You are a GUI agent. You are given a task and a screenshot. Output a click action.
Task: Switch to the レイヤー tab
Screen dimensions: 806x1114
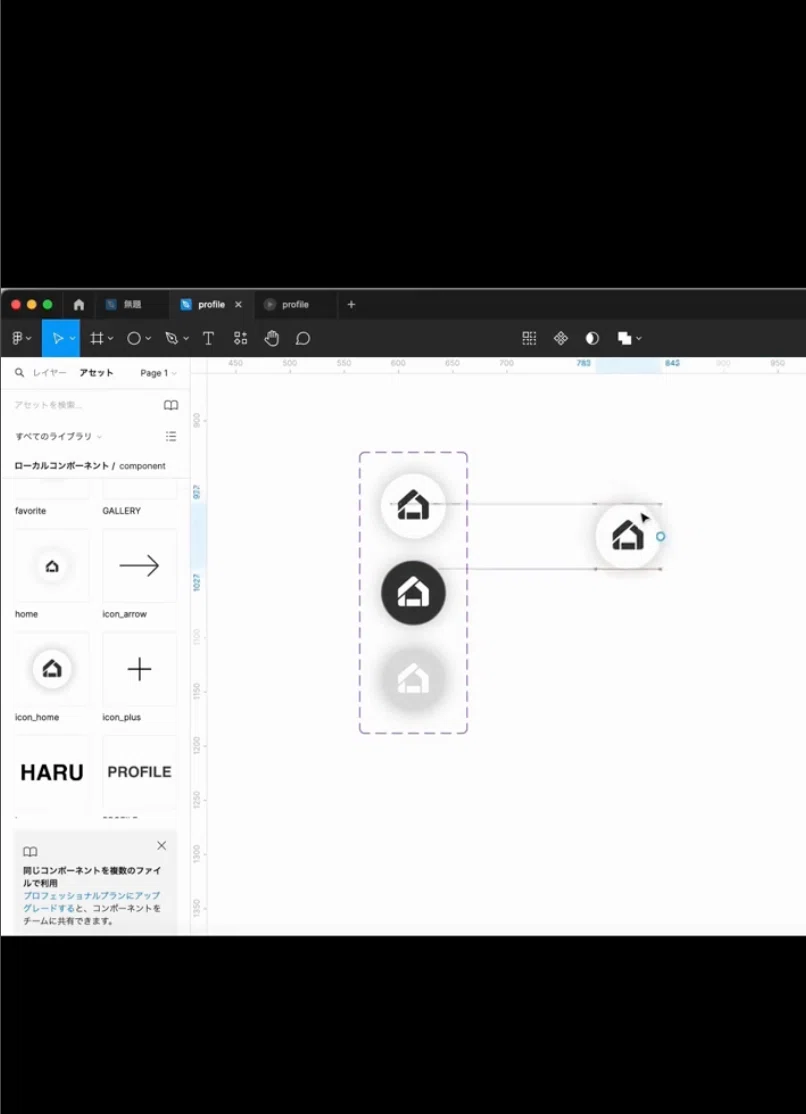click(x=49, y=372)
